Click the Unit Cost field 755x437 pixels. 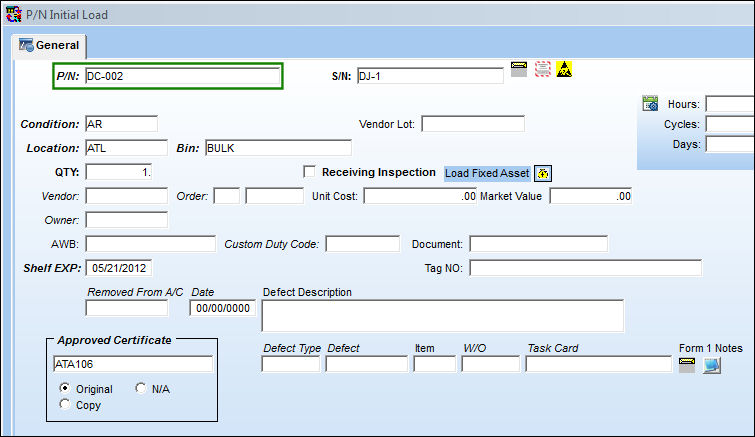420,196
